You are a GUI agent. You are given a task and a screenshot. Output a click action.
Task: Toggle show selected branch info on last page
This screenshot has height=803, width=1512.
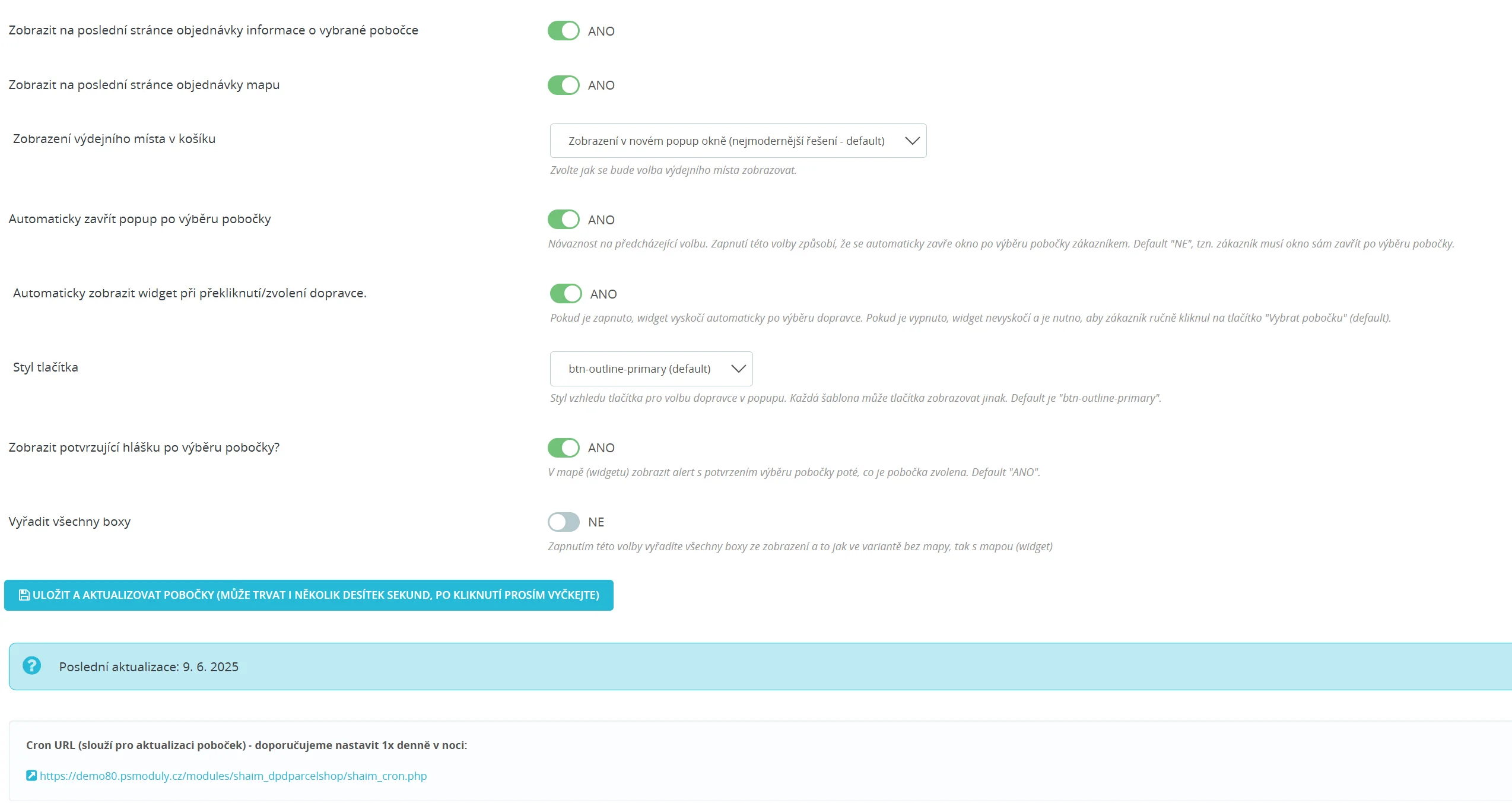coord(563,31)
